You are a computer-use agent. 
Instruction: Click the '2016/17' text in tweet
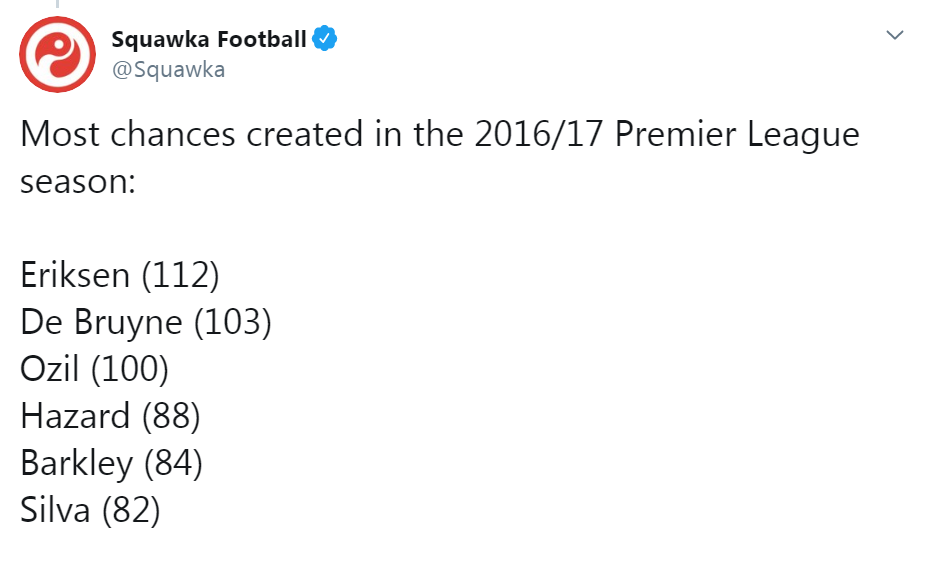point(539,134)
